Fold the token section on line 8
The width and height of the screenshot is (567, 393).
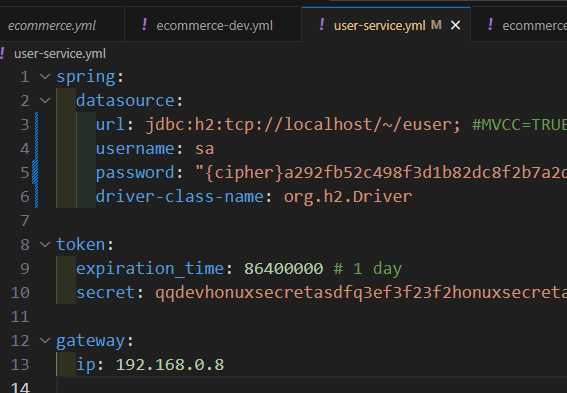click(x=45, y=244)
